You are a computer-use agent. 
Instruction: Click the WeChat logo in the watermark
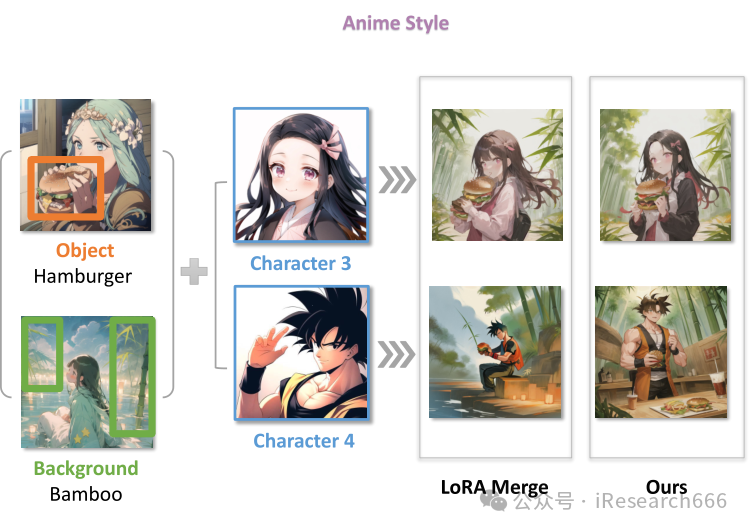494,501
